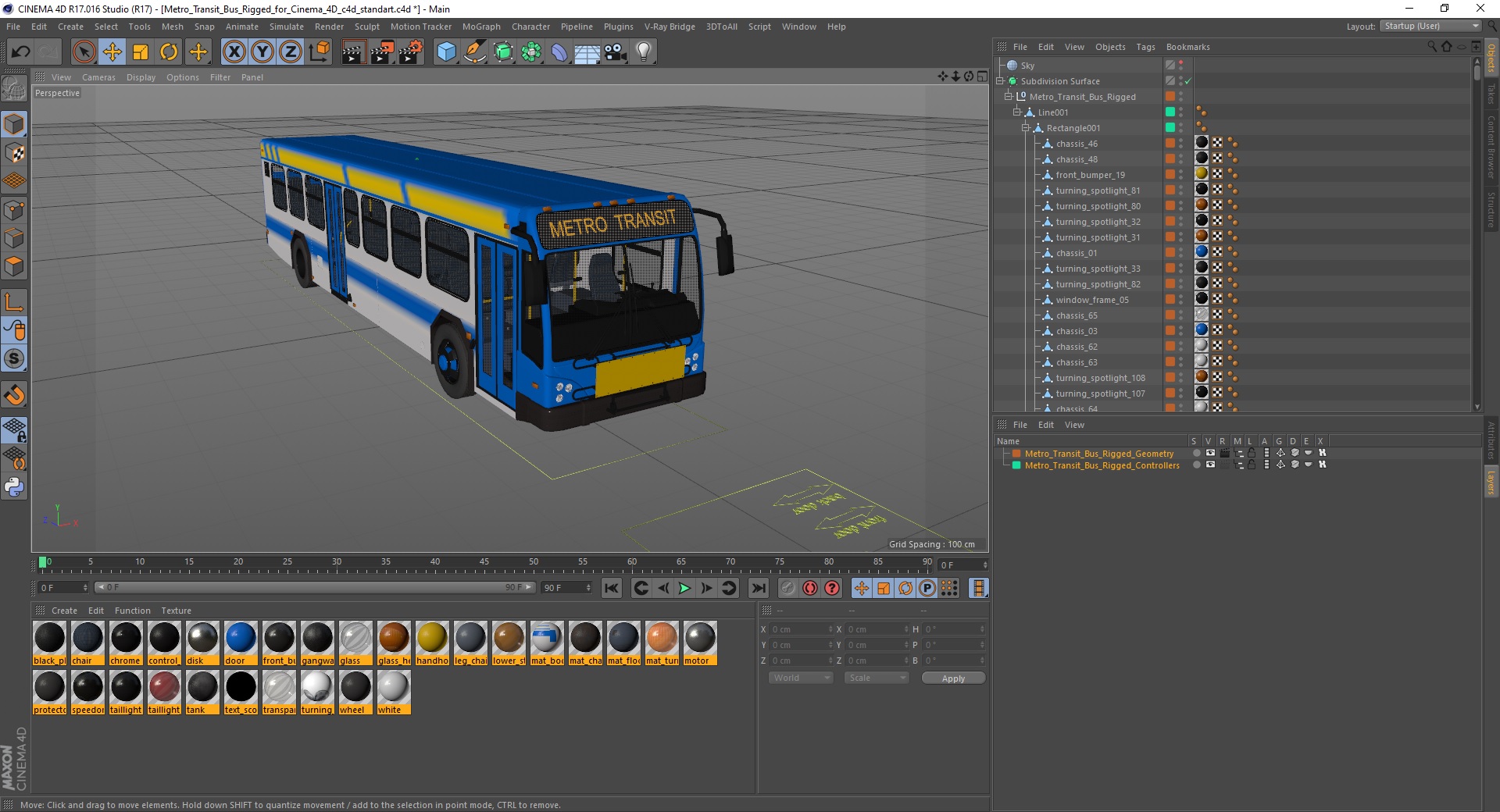Render the active view

[353, 52]
